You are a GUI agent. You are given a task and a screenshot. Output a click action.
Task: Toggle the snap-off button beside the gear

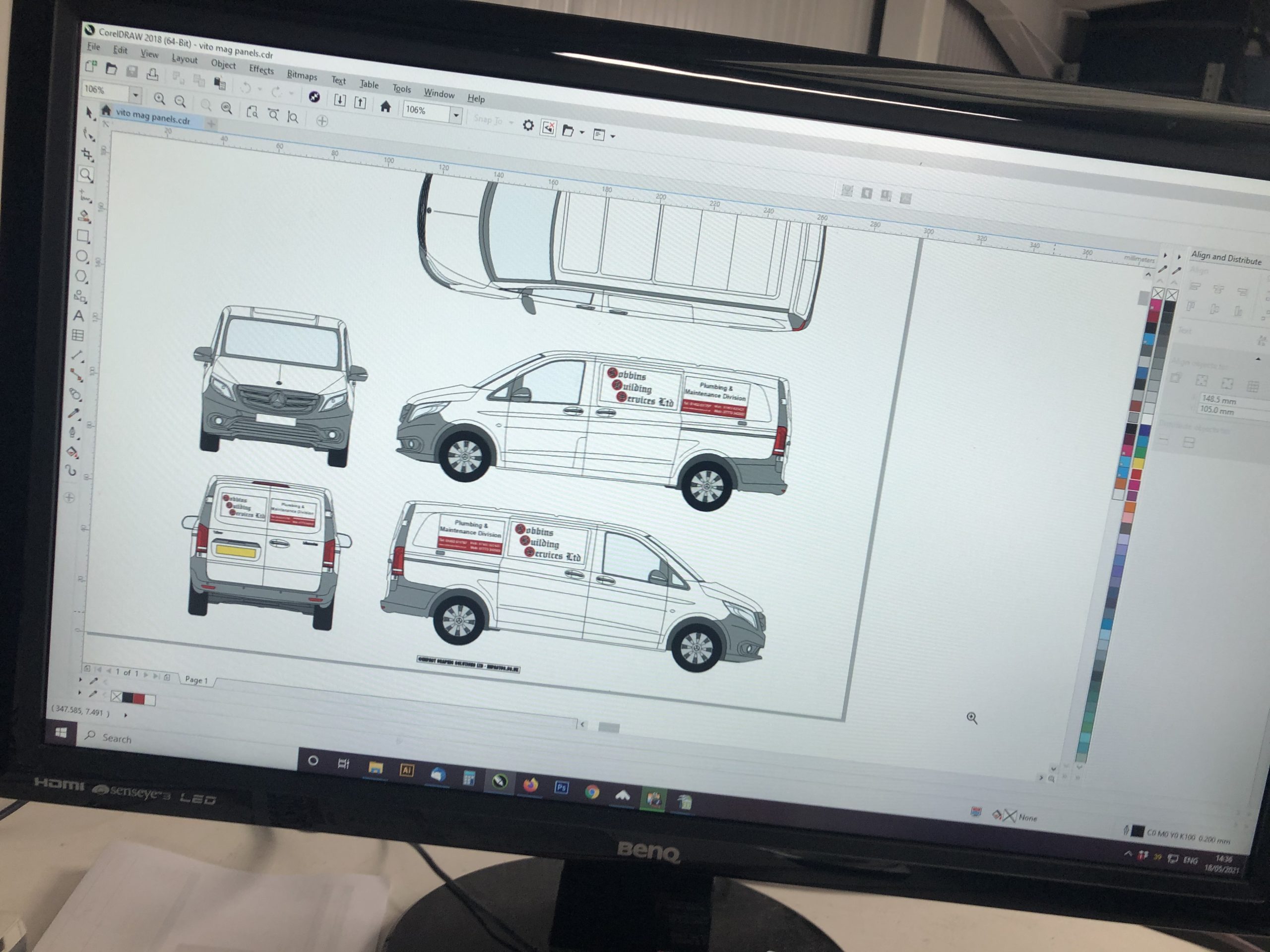548,128
